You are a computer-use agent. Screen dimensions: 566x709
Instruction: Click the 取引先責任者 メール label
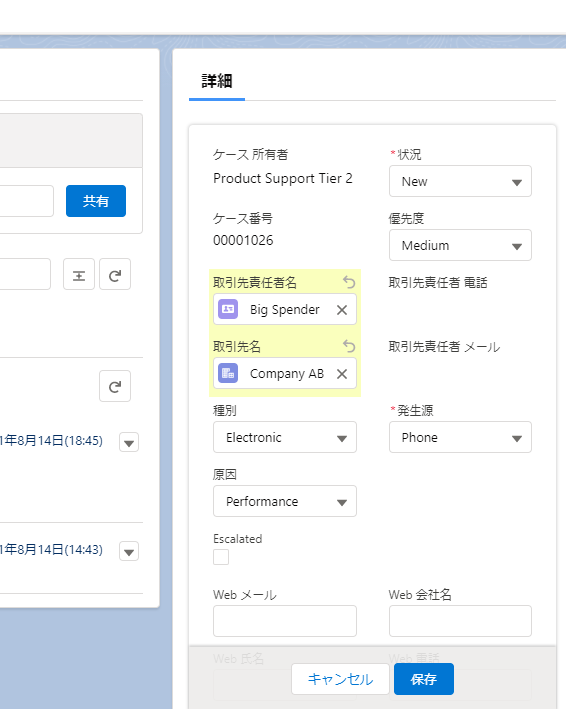point(444,347)
